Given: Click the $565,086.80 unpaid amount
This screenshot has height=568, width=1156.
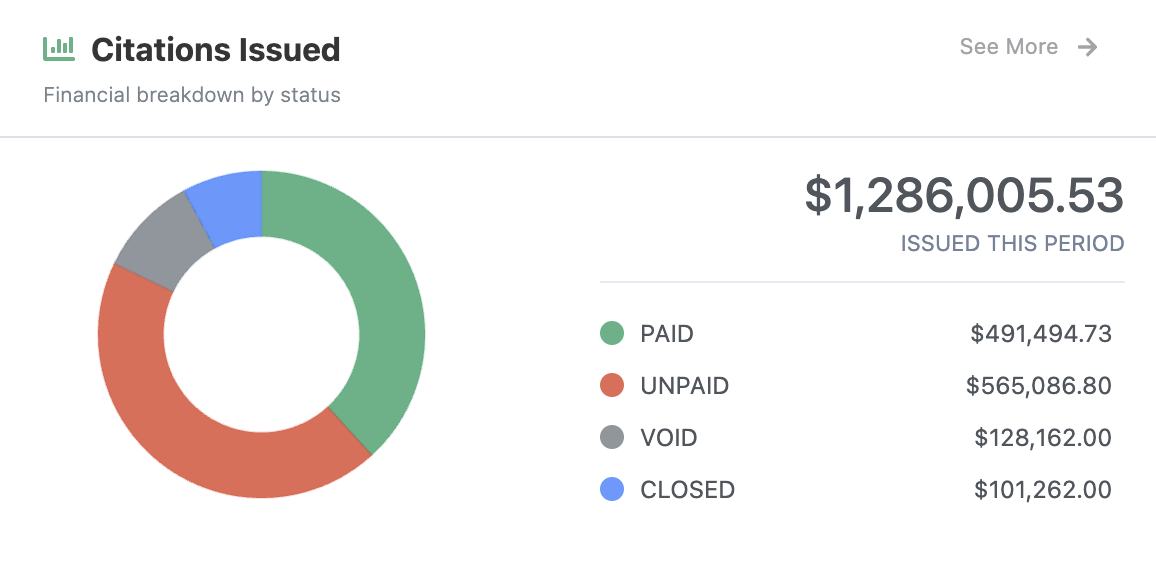Looking at the screenshot, I should tap(1039, 386).
